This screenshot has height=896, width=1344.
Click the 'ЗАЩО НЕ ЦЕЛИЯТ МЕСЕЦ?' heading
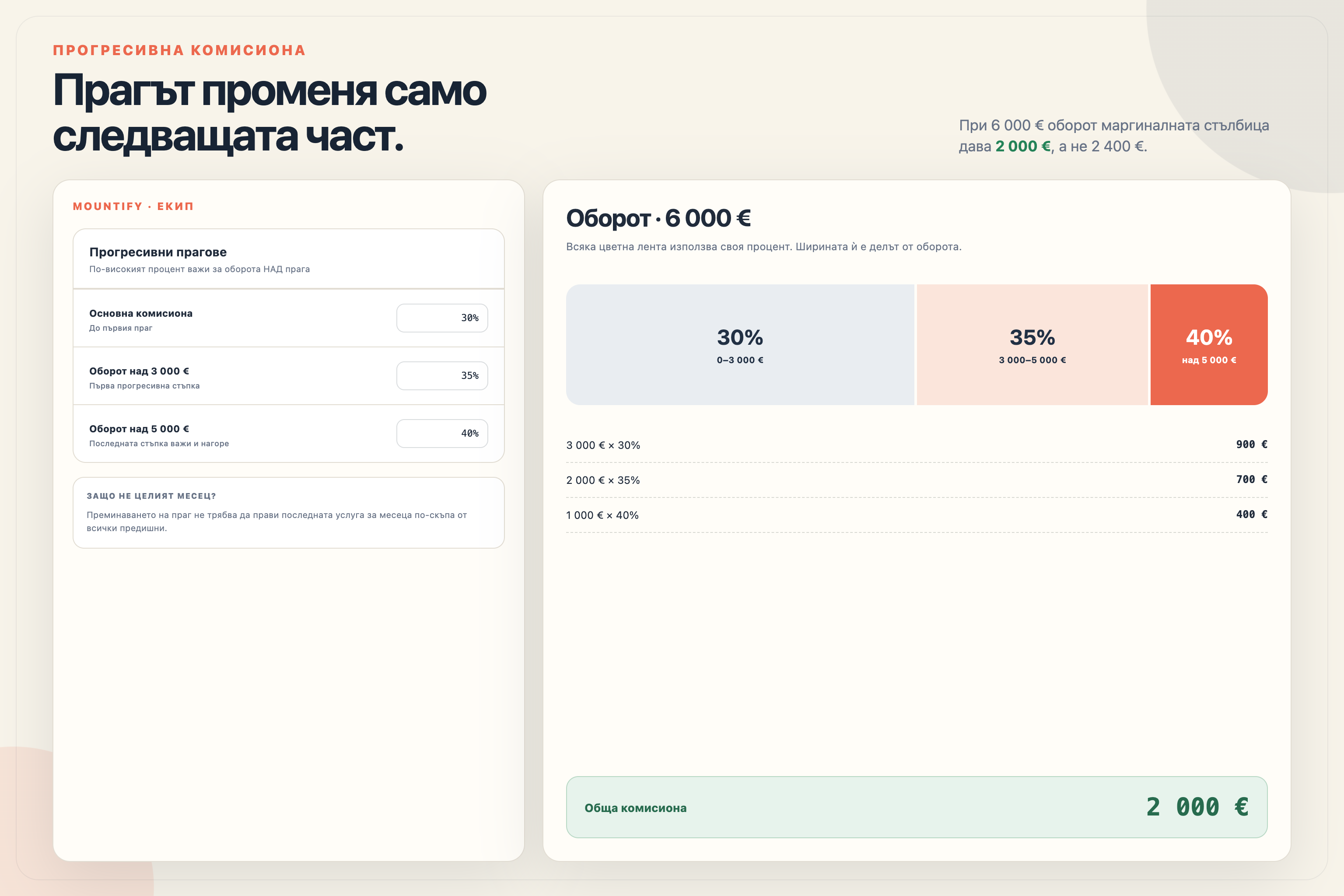pyautogui.click(x=151, y=495)
